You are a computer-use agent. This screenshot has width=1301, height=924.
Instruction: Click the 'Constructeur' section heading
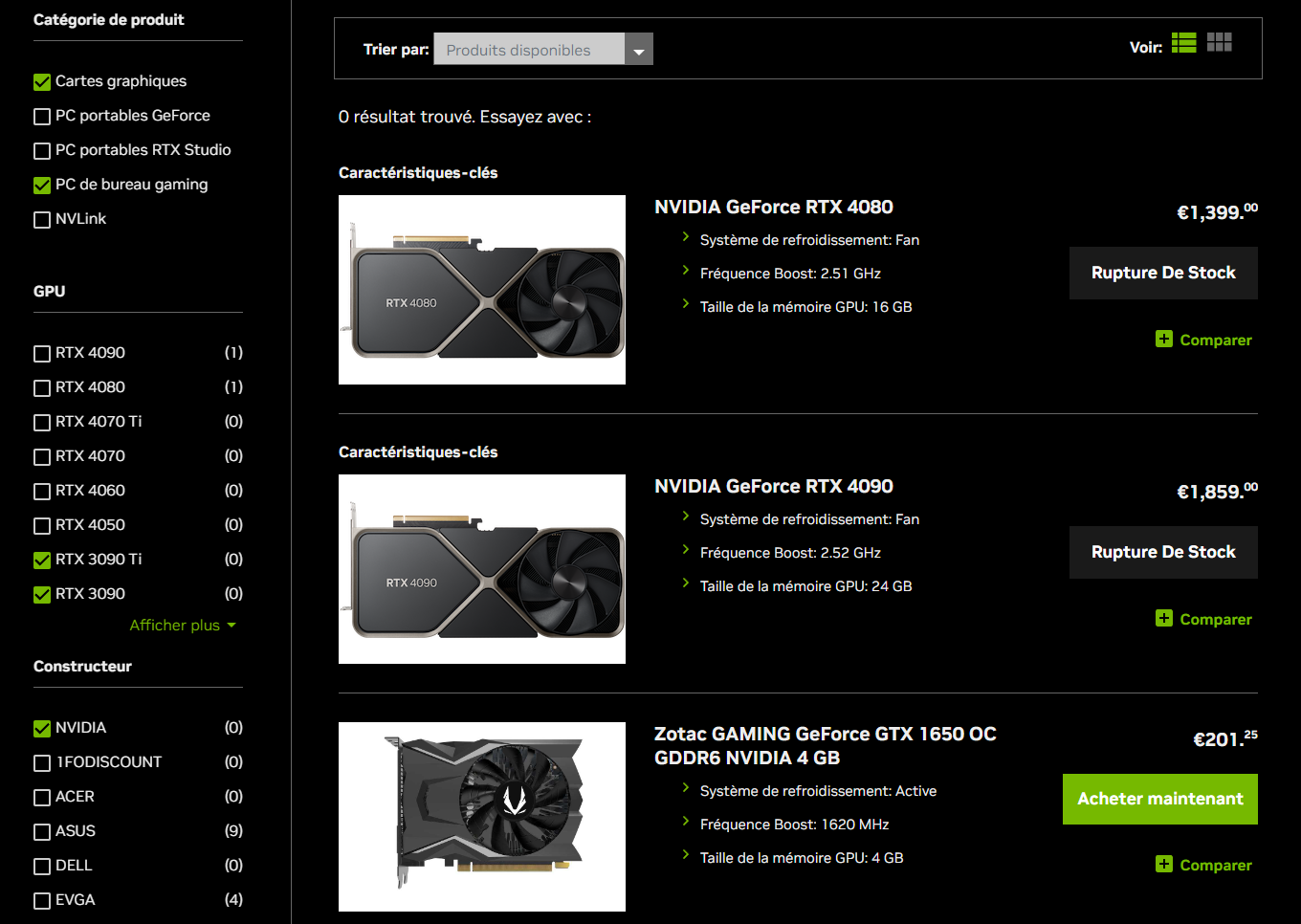click(82, 667)
